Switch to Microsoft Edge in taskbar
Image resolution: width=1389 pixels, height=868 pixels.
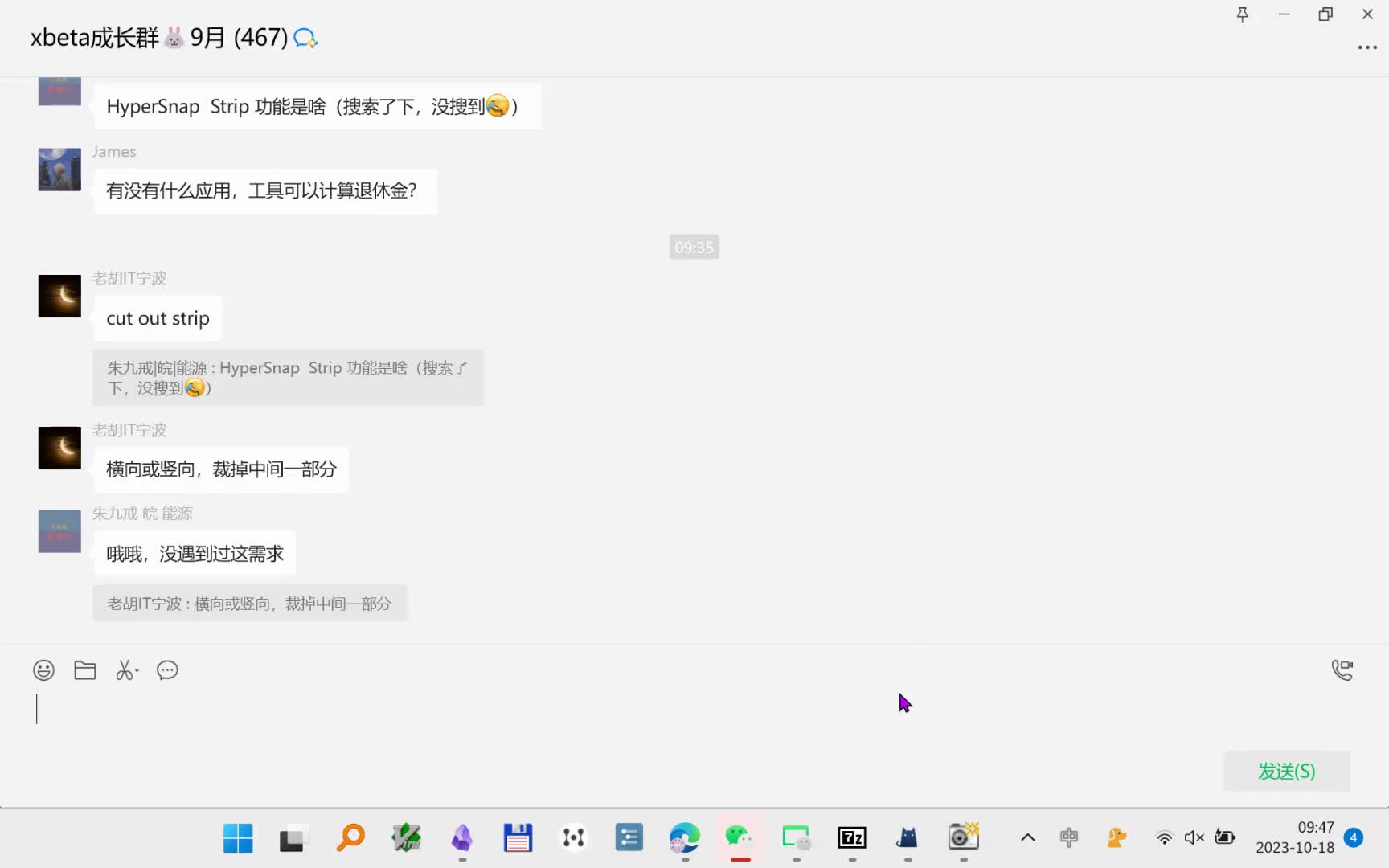[685, 838]
